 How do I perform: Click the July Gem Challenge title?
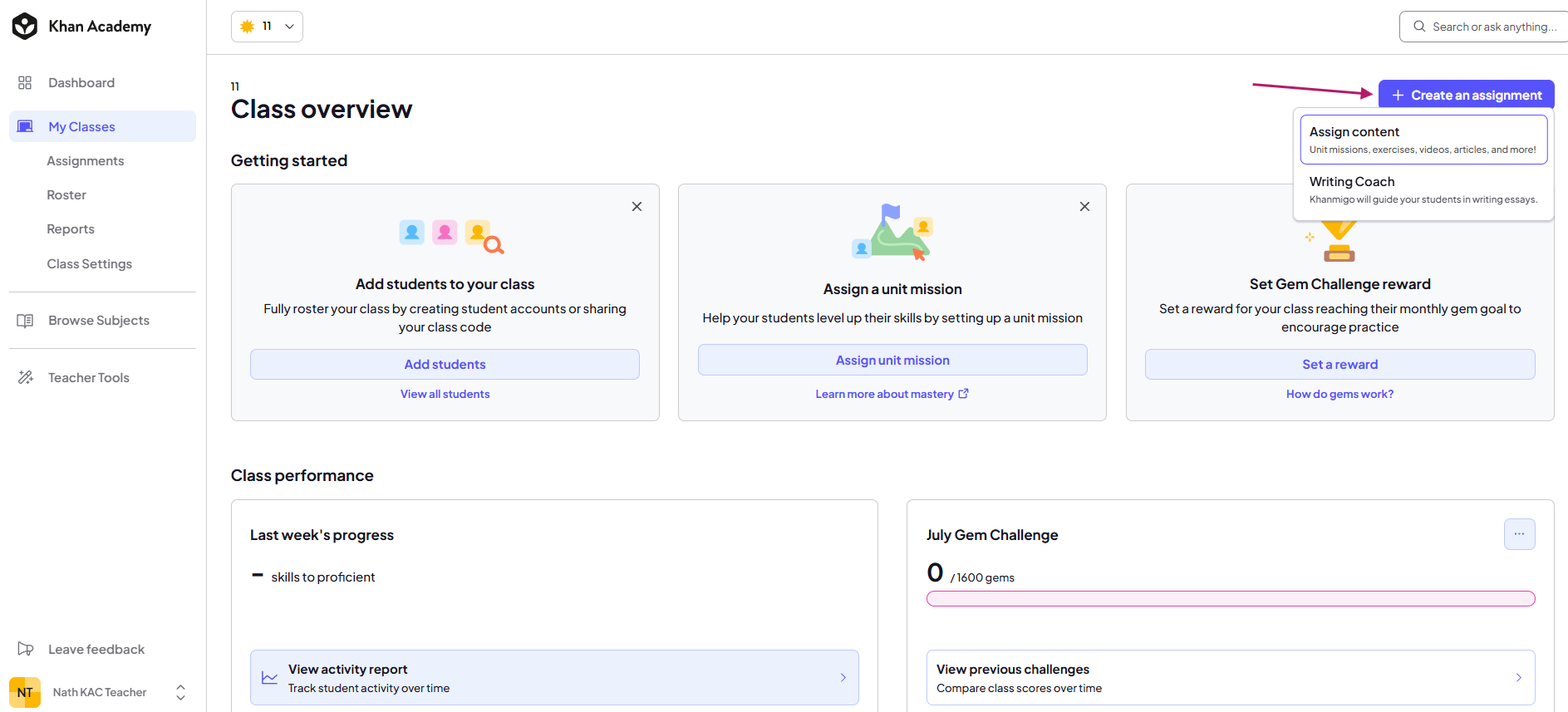click(992, 535)
